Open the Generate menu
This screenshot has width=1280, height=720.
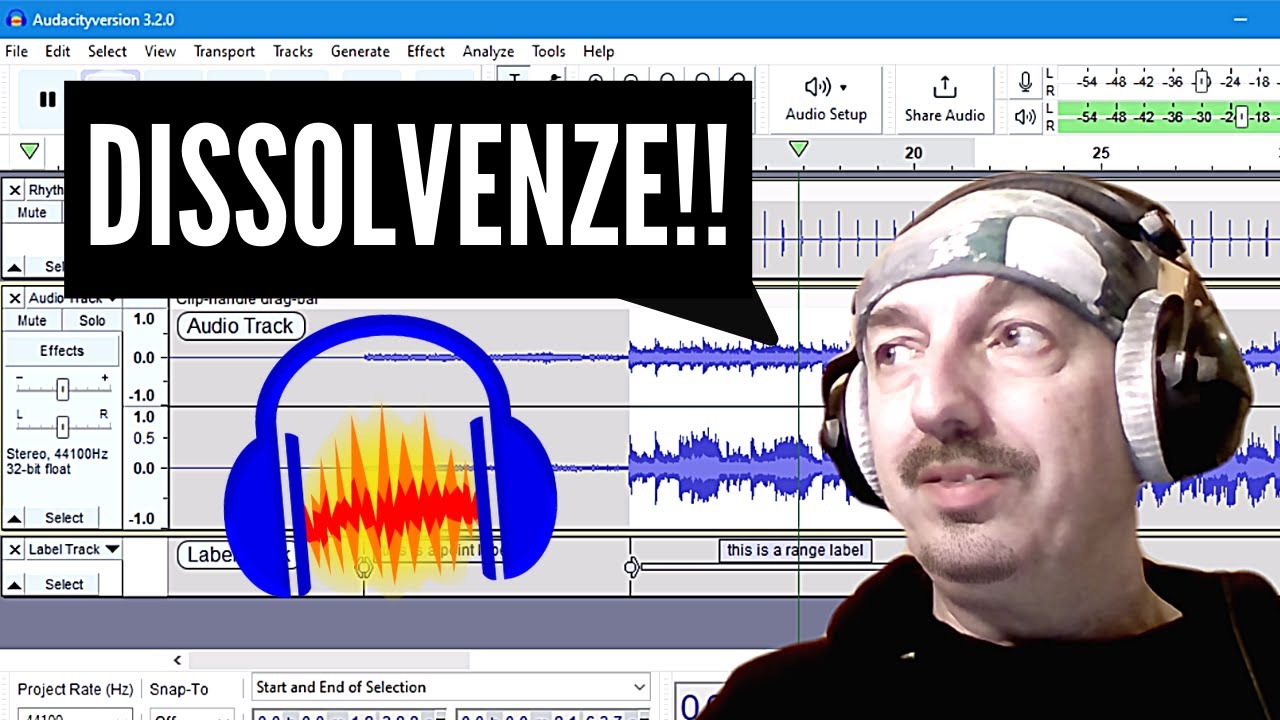point(360,51)
